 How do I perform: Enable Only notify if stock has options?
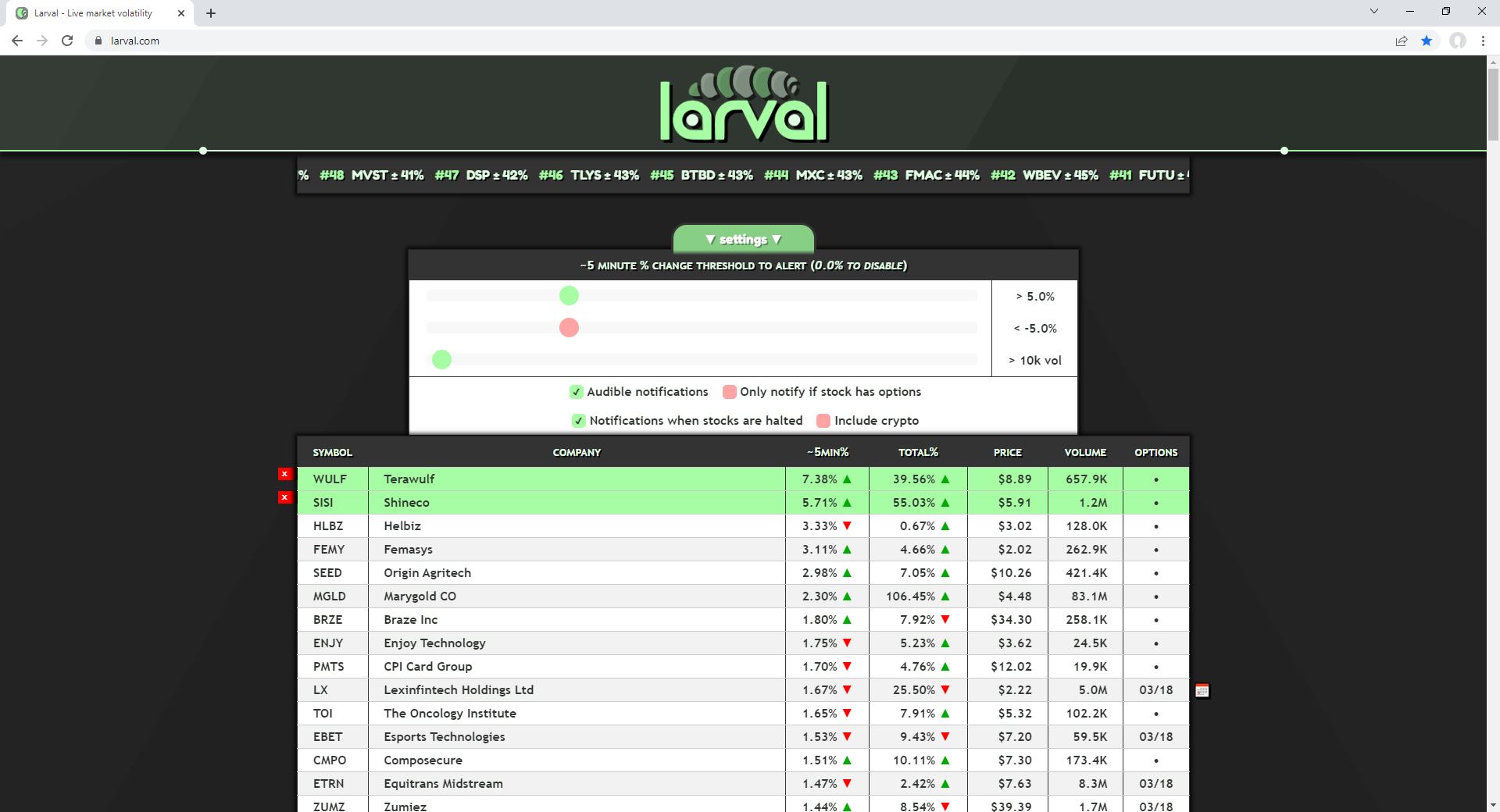pyautogui.click(x=730, y=392)
